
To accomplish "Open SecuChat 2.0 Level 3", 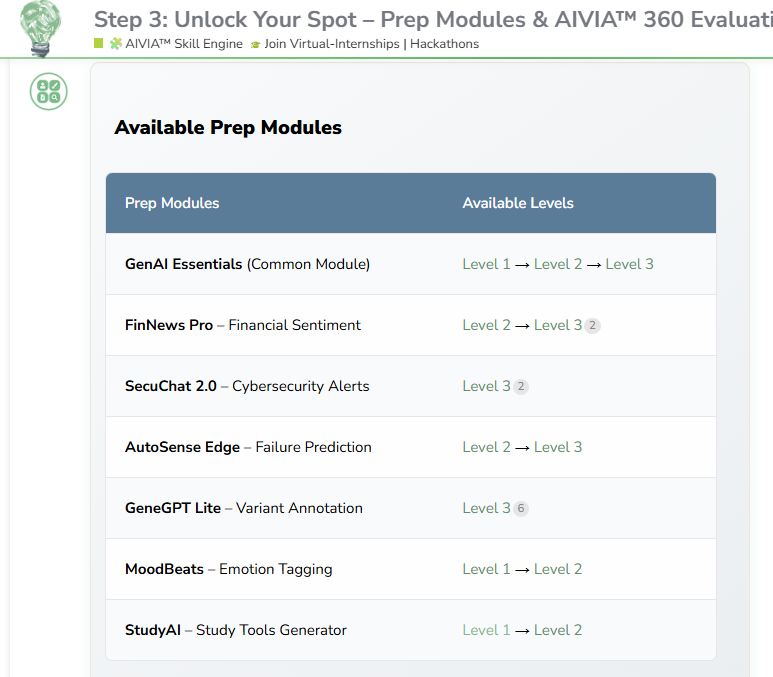I will point(486,386).
